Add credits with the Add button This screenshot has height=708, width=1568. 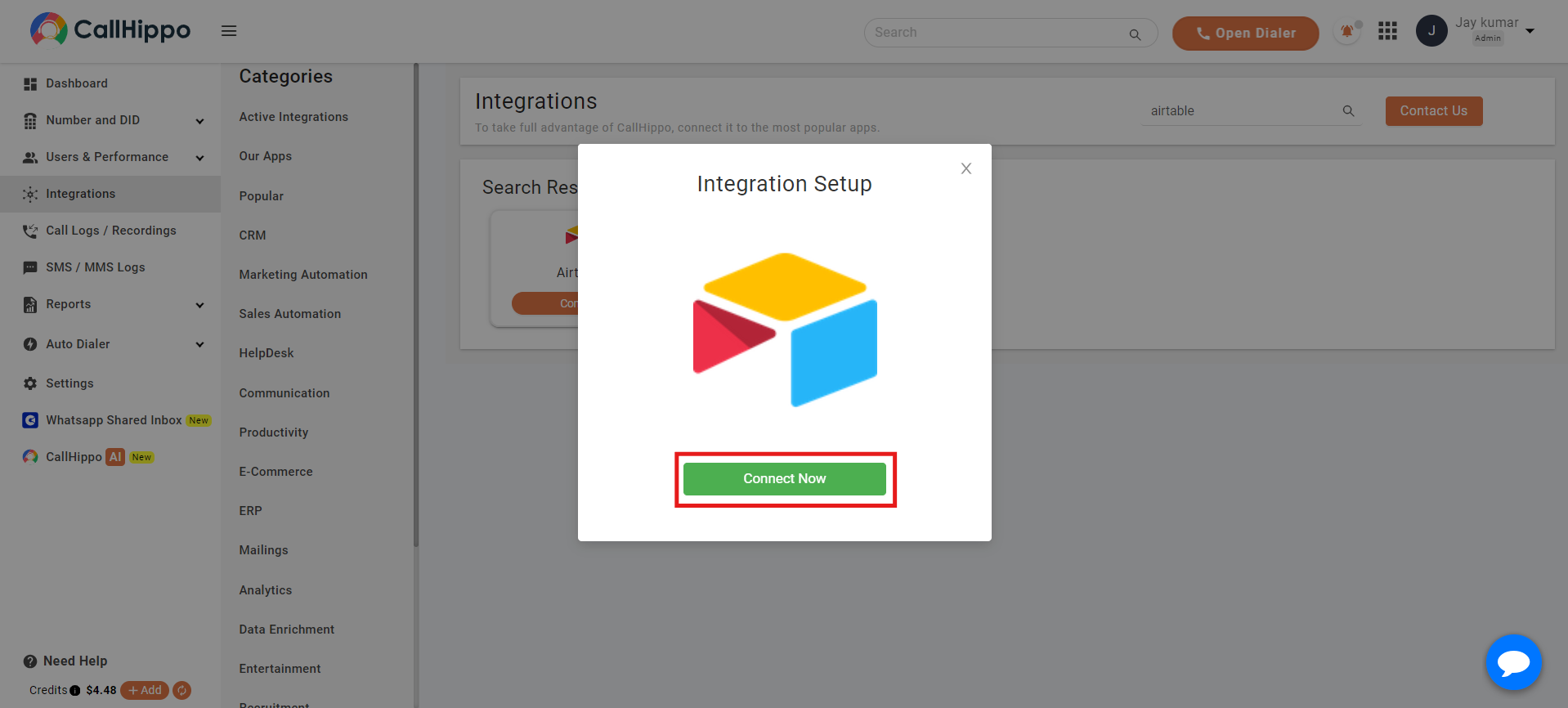point(145,690)
